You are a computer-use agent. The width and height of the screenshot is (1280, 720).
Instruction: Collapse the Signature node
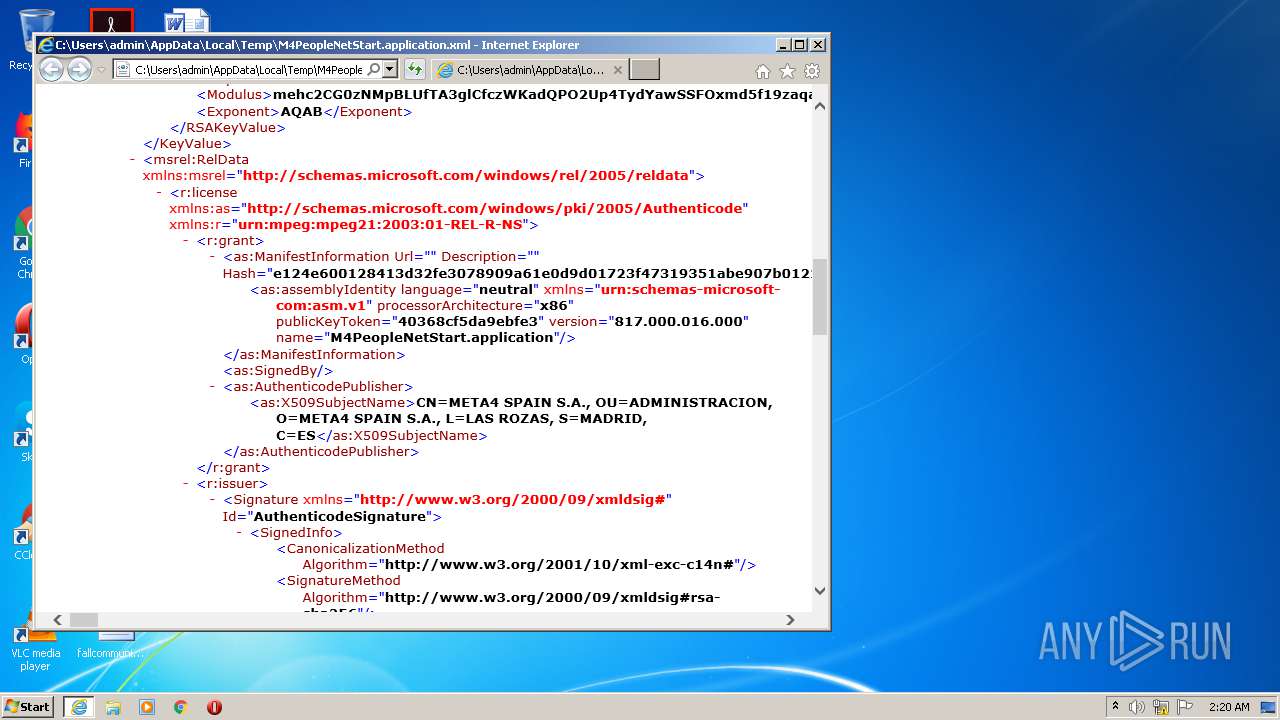pyautogui.click(x=212, y=500)
